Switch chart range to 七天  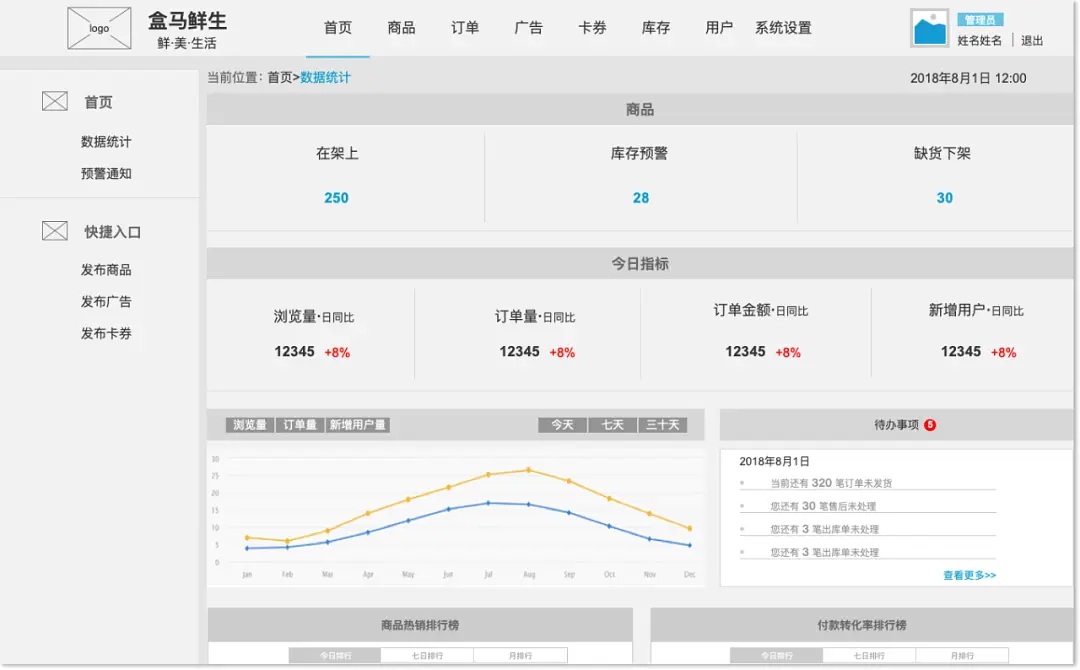click(613, 424)
